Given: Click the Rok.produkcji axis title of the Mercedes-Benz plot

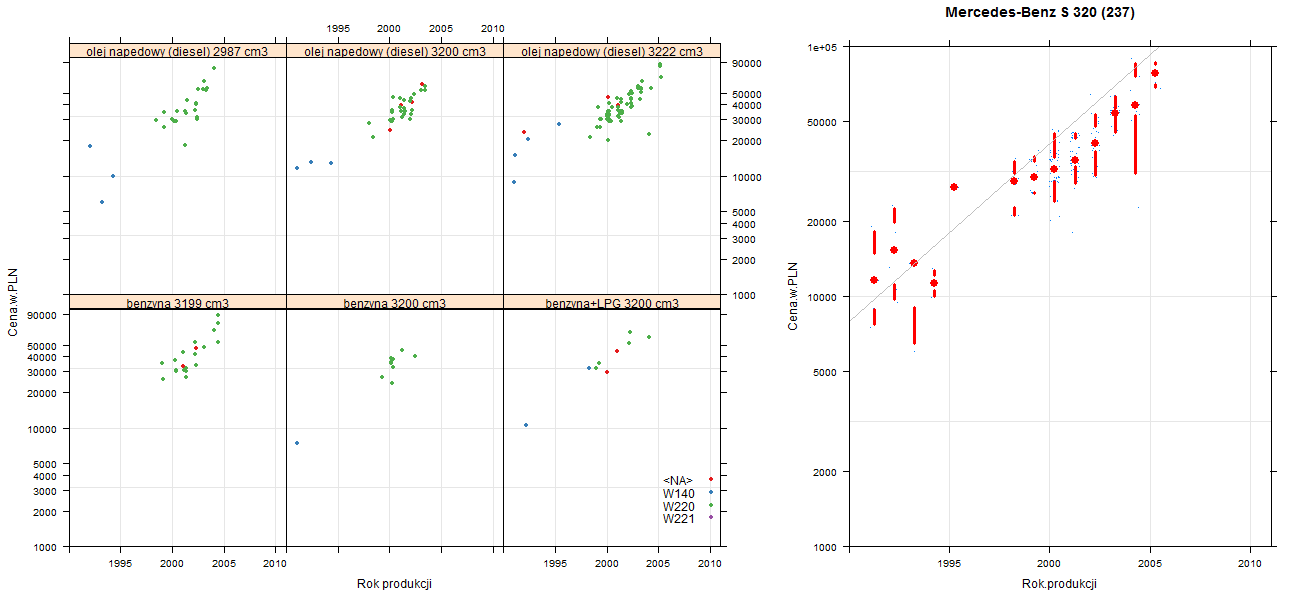Looking at the screenshot, I should pyautogui.click(x=1060, y=584).
